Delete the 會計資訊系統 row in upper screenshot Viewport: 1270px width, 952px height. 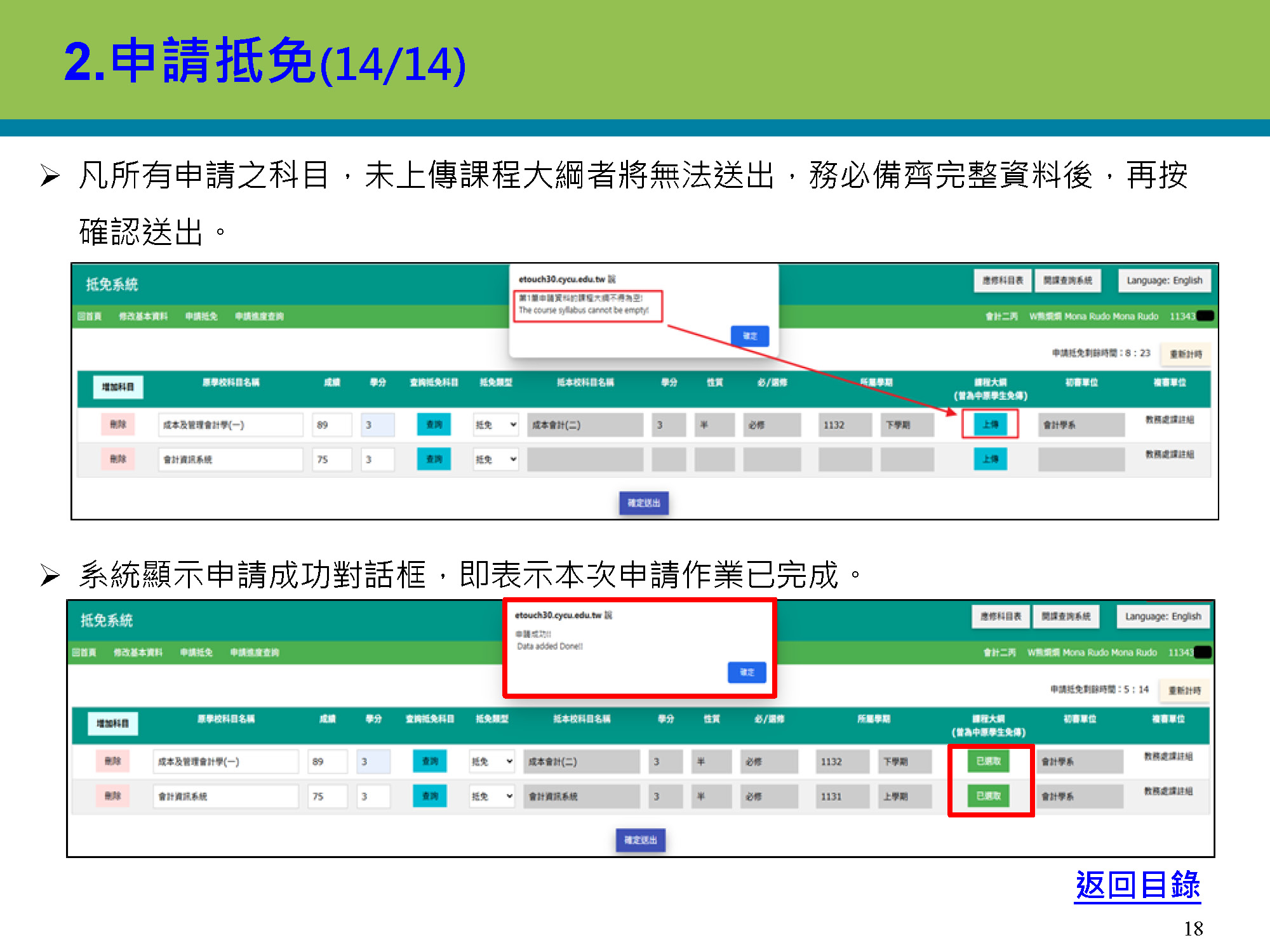point(118,459)
